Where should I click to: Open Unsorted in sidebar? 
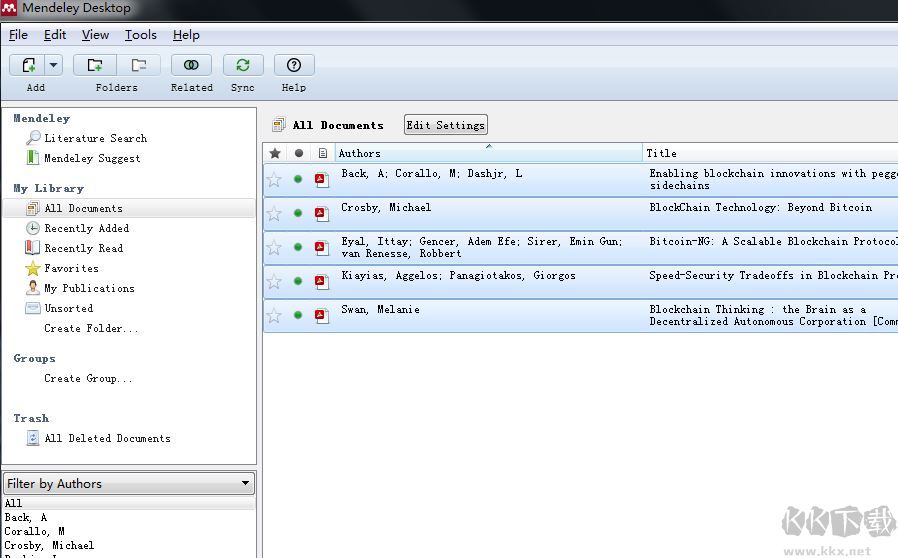(68, 308)
